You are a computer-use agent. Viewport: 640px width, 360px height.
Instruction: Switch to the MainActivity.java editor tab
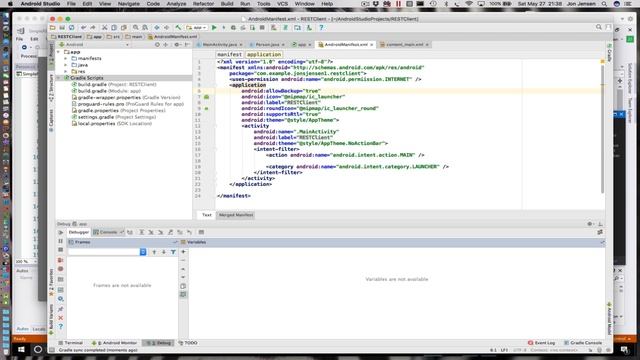[x=220, y=44]
